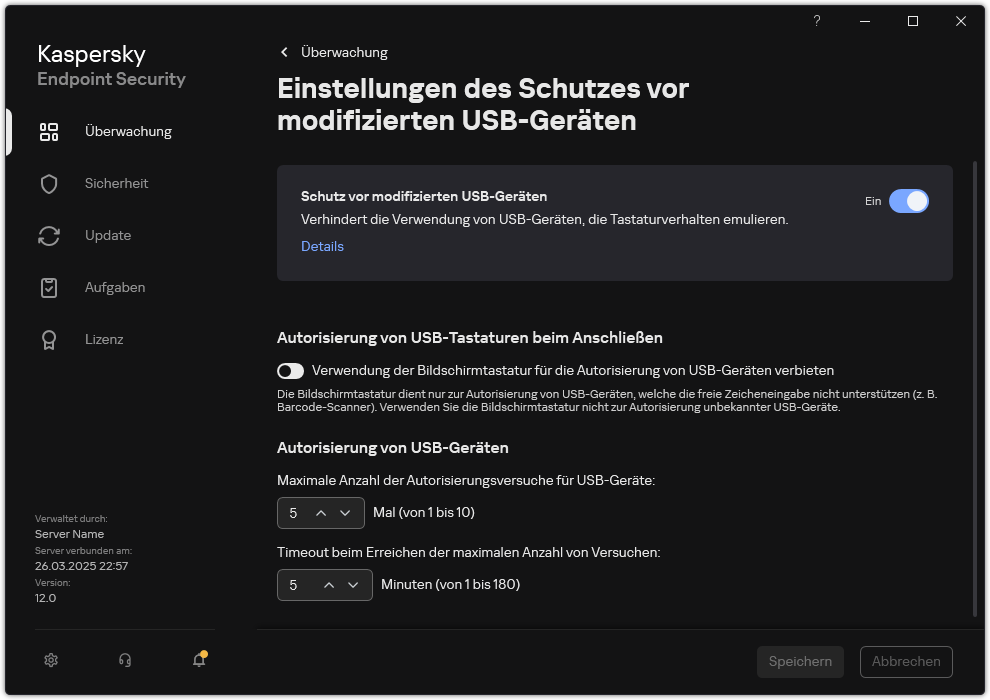The height and width of the screenshot is (700, 990).
Task: Enable Bildschirmtastatur-Verbot für USB-Autorisierung
Action: 290,370
